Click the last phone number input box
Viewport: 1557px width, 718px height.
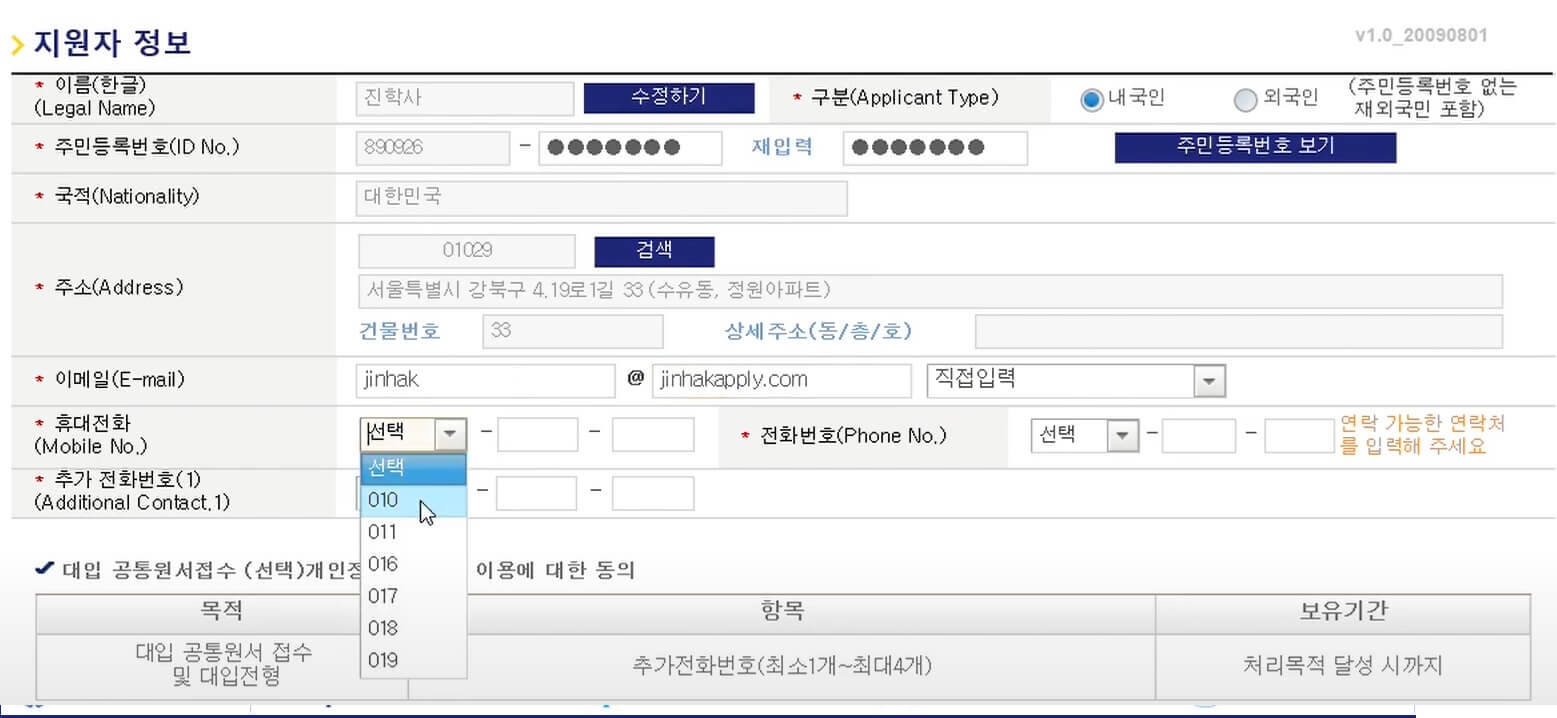pyautogui.click(x=1299, y=436)
